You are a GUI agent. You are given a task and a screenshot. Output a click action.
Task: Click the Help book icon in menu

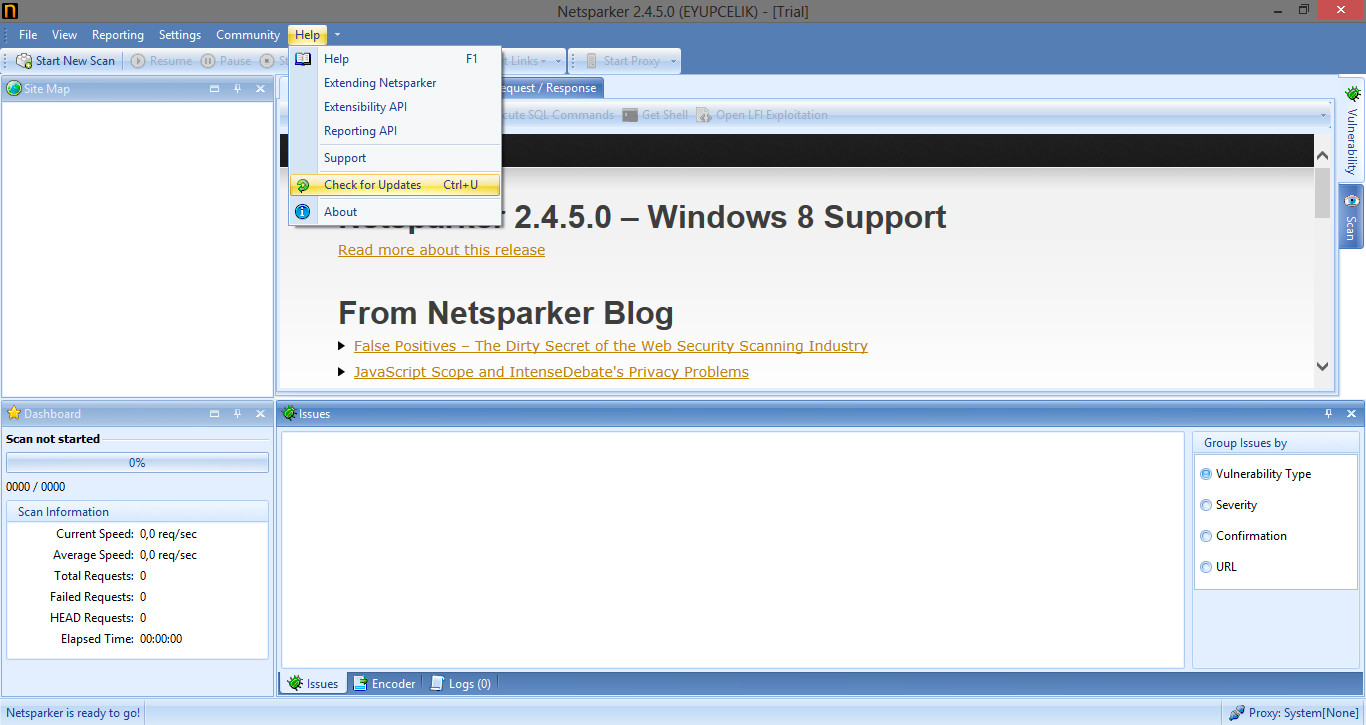pyautogui.click(x=303, y=59)
